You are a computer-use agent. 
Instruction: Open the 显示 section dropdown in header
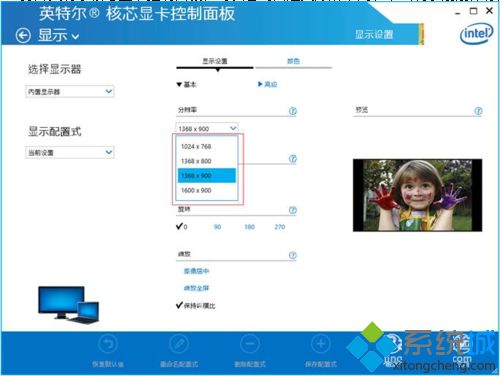tap(59, 35)
